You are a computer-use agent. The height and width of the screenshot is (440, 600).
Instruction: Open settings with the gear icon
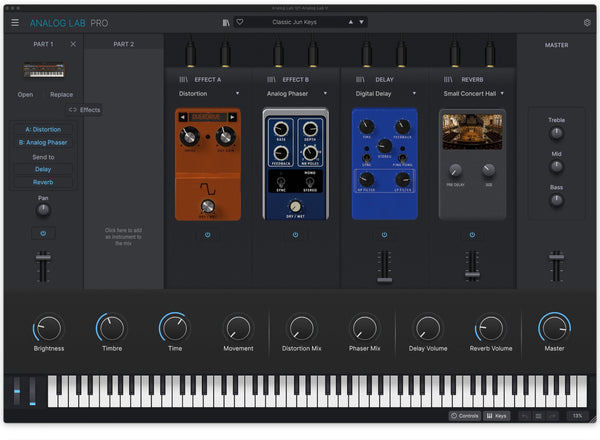coord(586,22)
